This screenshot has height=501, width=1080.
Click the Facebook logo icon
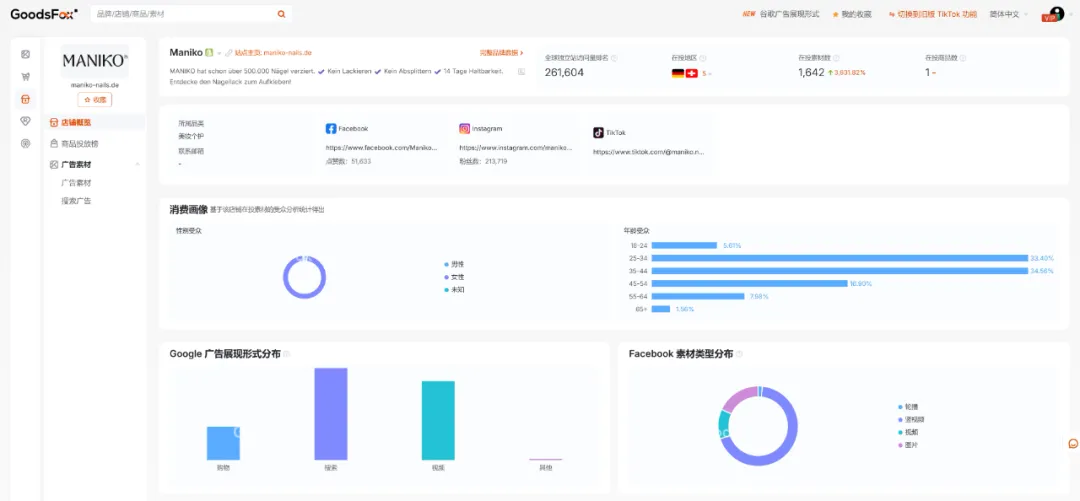(331, 129)
